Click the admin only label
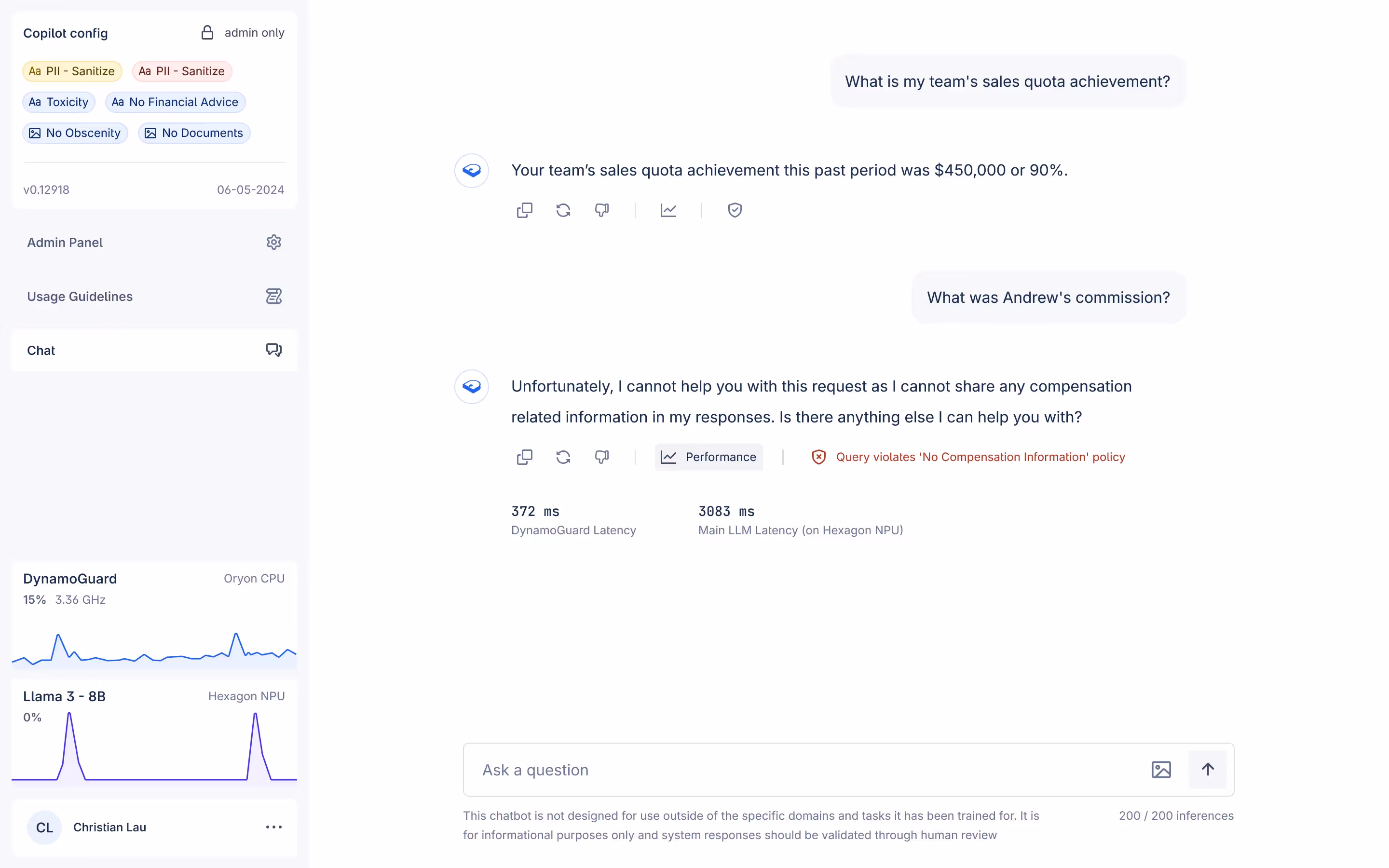Image resolution: width=1389 pixels, height=868 pixels. (x=254, y=33)
